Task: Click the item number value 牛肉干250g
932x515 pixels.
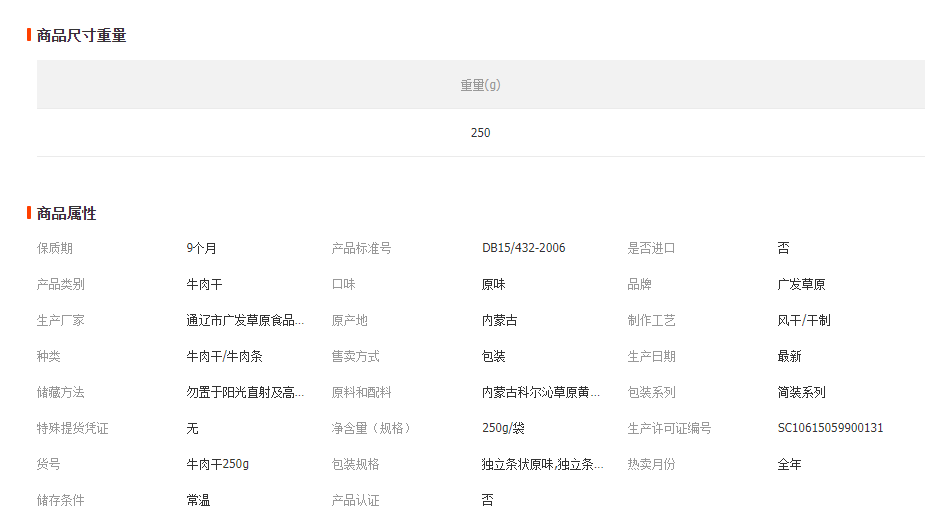Action: pyautogui.click(x=217, y=464)
